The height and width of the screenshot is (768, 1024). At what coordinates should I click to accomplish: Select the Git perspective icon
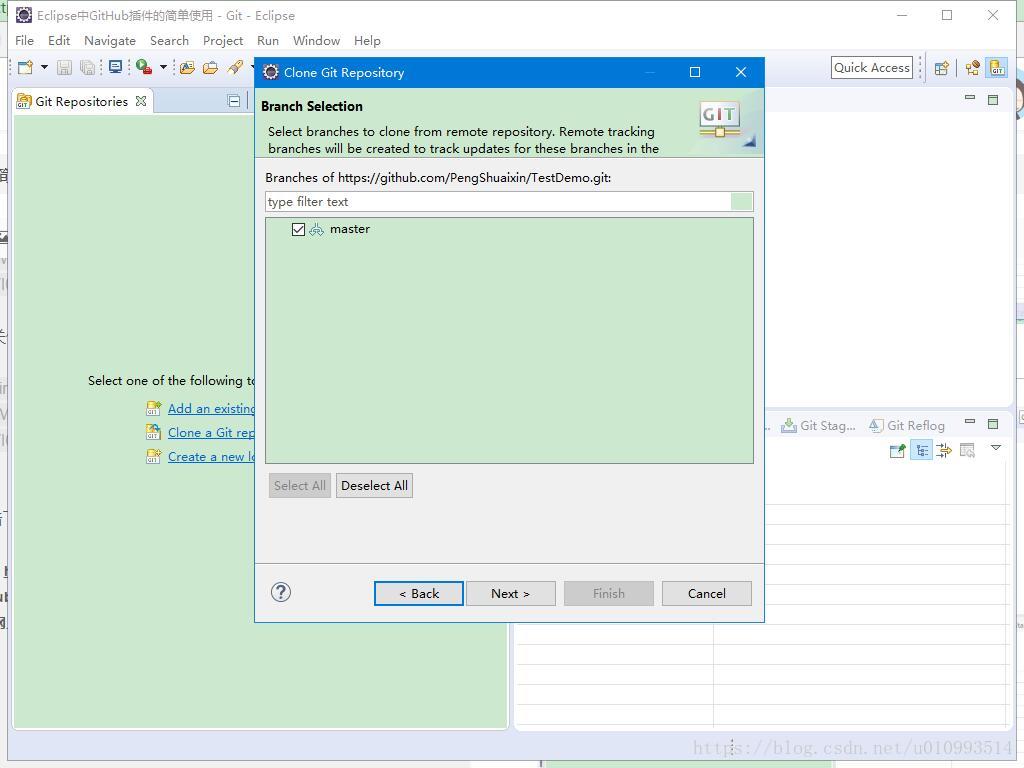coord(997,67)
